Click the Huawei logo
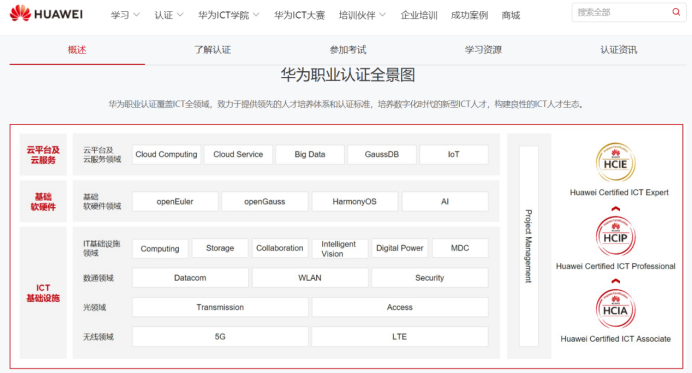Image resolution: width=692 pixels, height=373 pixels. tap(46, 14)
